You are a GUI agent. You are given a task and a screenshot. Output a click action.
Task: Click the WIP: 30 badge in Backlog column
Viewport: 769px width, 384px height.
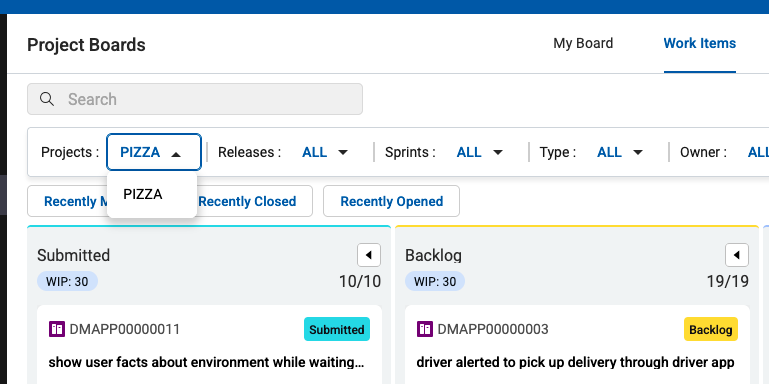click(x=435, y=282)
